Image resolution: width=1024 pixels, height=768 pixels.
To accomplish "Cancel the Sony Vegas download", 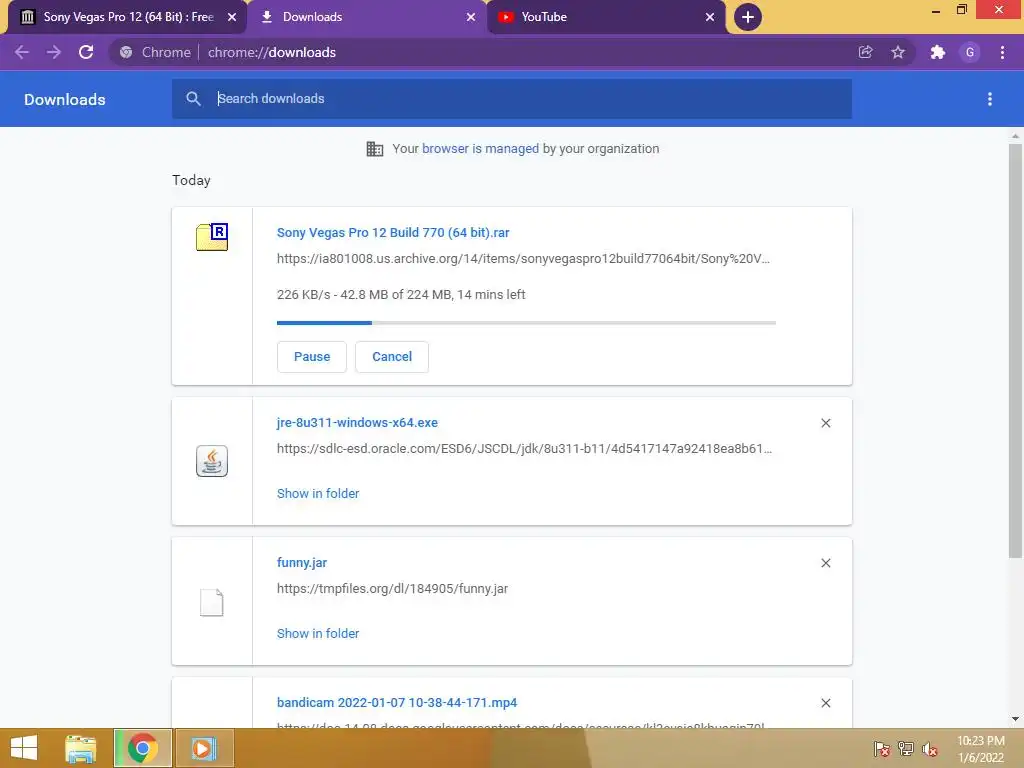I will pos(392,357).
